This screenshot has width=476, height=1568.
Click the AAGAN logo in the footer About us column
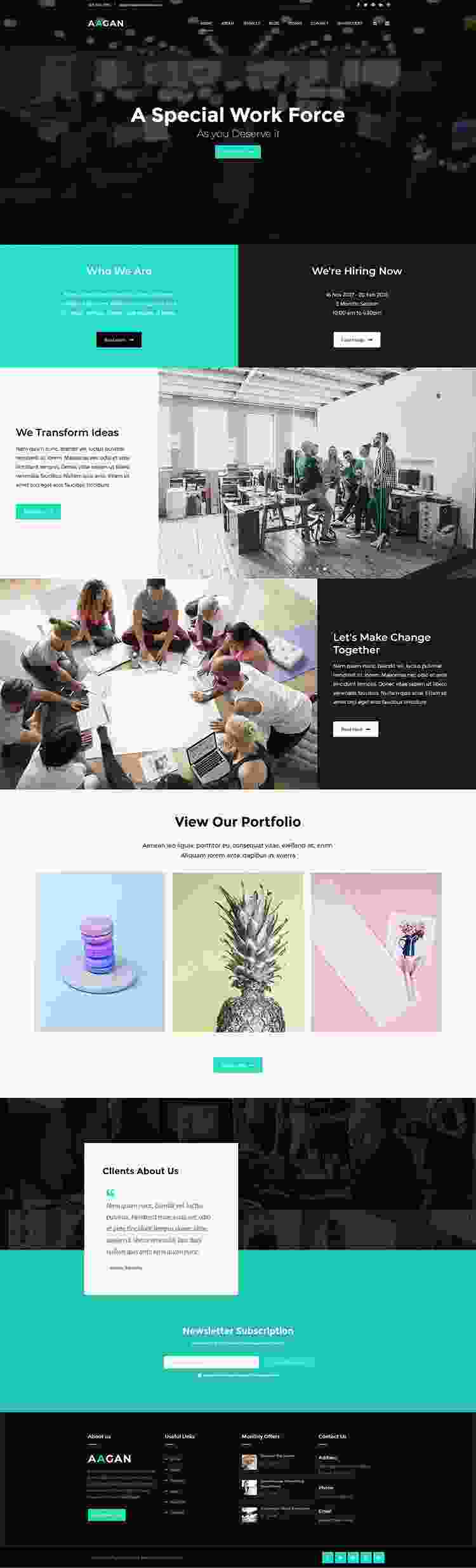click(x=110, y=1458)
